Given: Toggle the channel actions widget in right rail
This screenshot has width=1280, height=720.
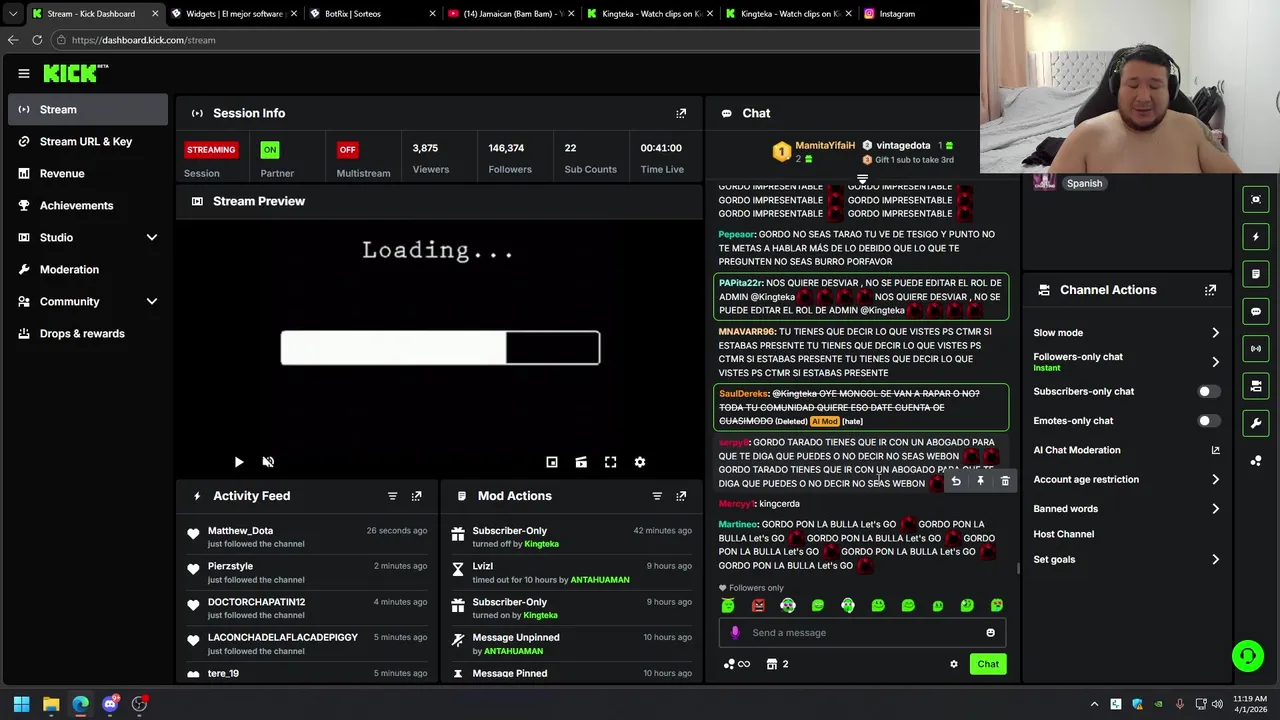Looking at the screenshot, I should (x=1256, y=386).
